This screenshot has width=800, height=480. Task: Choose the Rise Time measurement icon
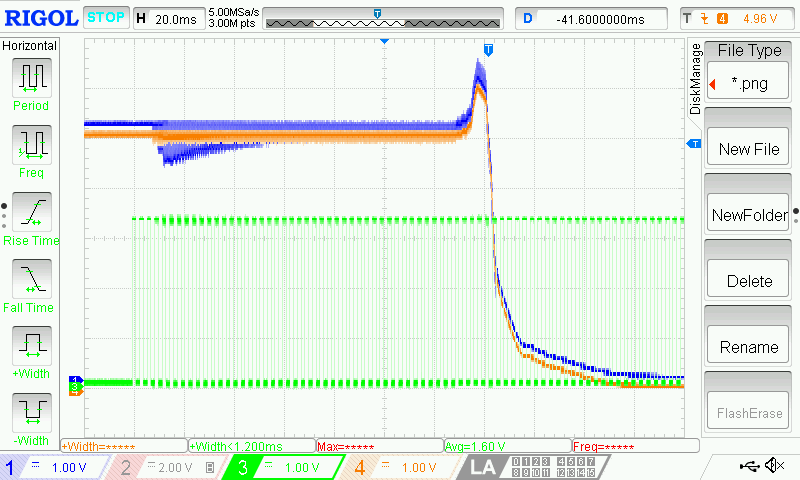30,213
